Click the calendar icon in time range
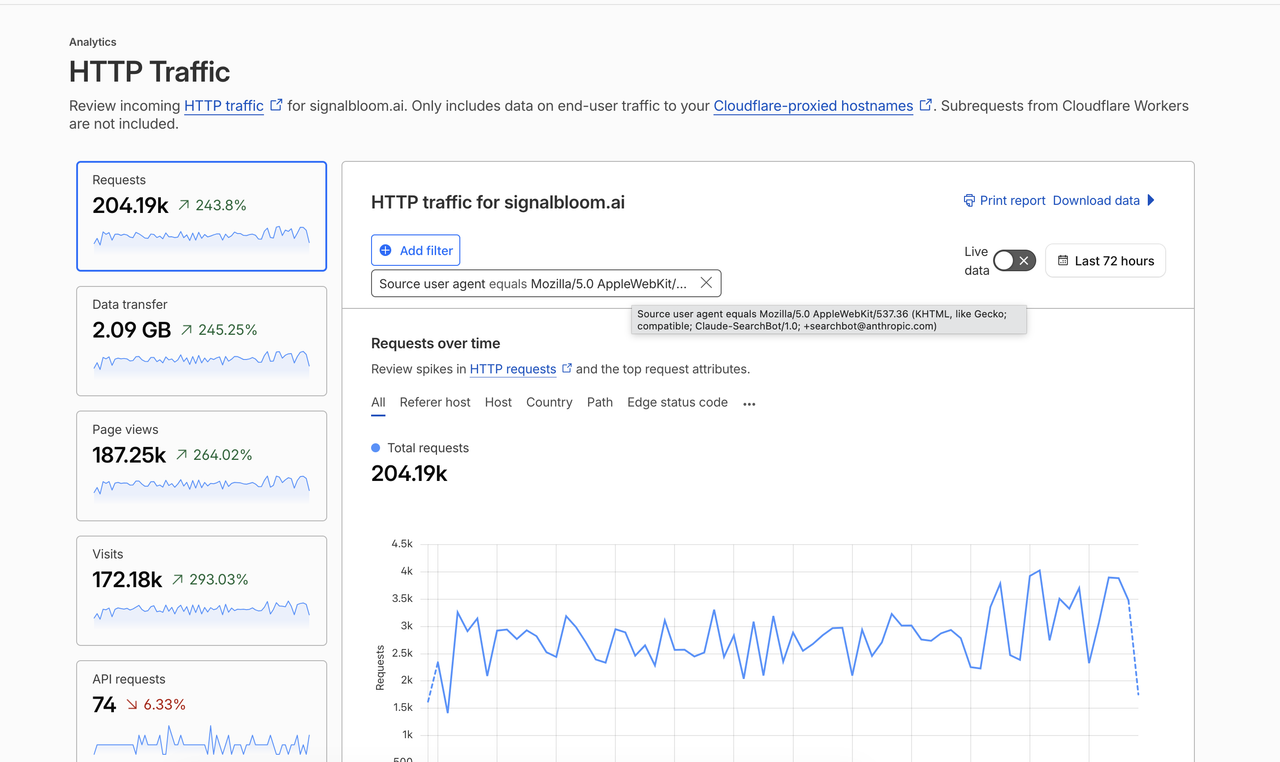Viewport: 1280px width, 762px height. pos(1063,261)
